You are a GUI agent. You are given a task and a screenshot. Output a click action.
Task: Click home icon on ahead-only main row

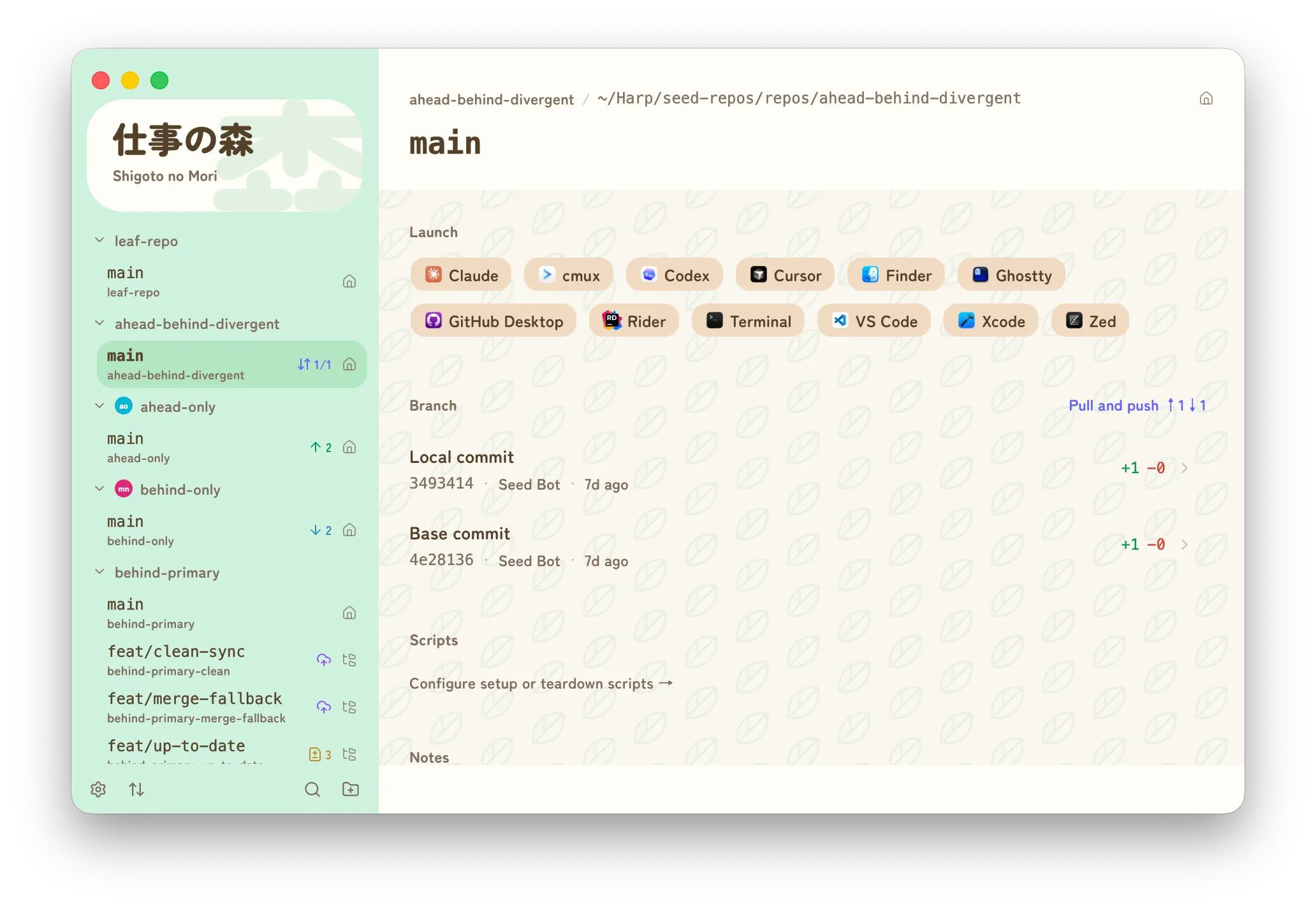[x=349, y=447]
